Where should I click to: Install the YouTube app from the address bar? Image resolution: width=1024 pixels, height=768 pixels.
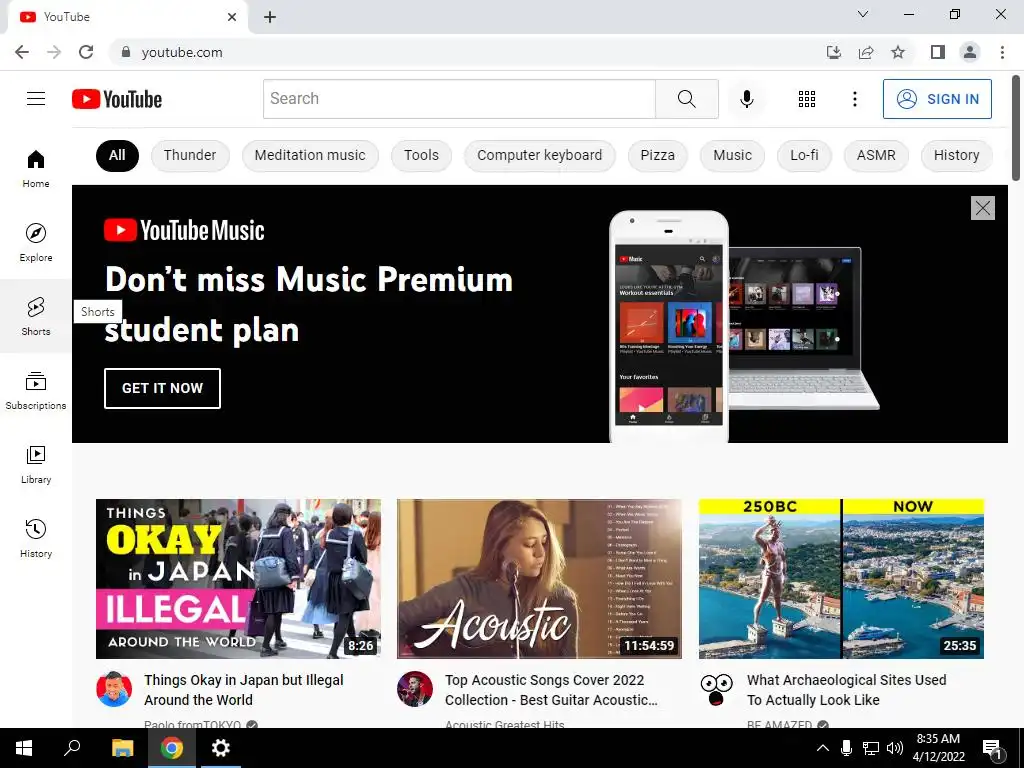tap(834, 52)
